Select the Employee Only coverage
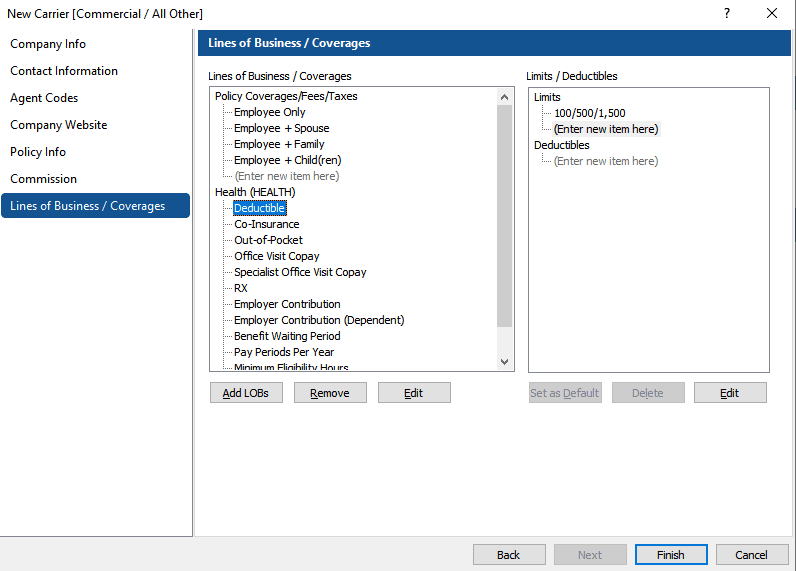796x571 pixels. pos(270,112)
